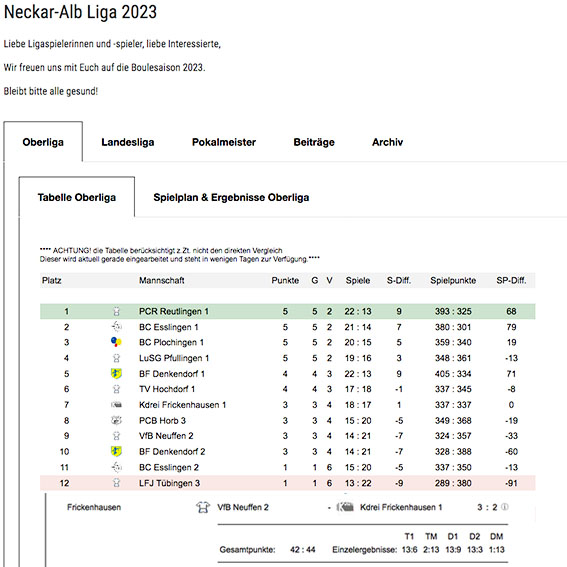This screenshot has width=567, height=567.
Task: Select the Tabelle Oberliga sub-tab
Action: [x=77, y=197]
